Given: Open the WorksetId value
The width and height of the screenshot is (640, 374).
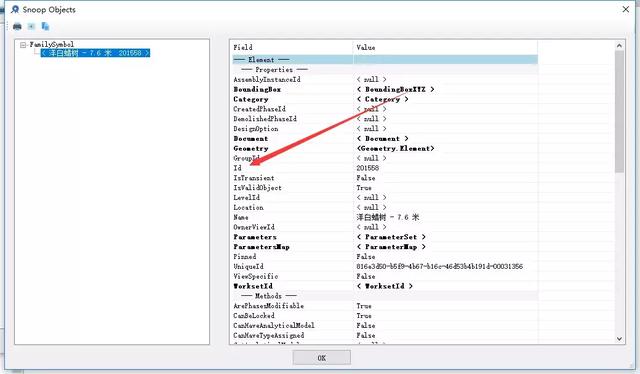Looking at the screenshot, I should click(384, 286).
